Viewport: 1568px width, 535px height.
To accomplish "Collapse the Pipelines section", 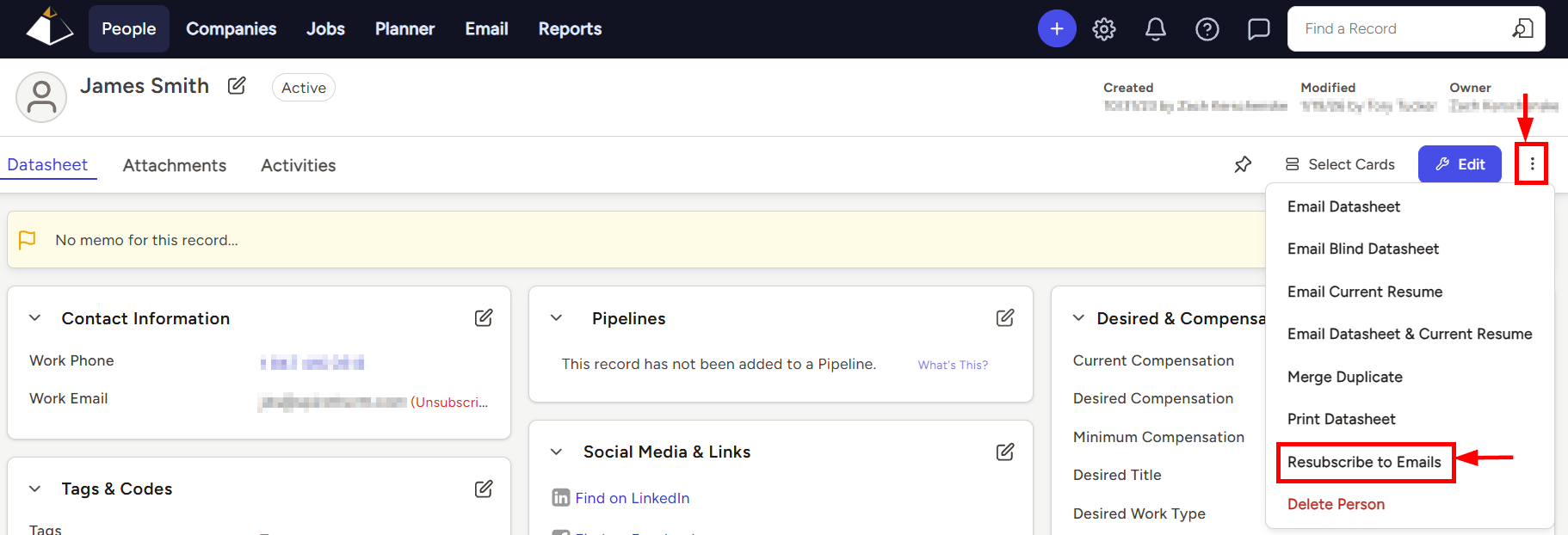I will (557, 318).
